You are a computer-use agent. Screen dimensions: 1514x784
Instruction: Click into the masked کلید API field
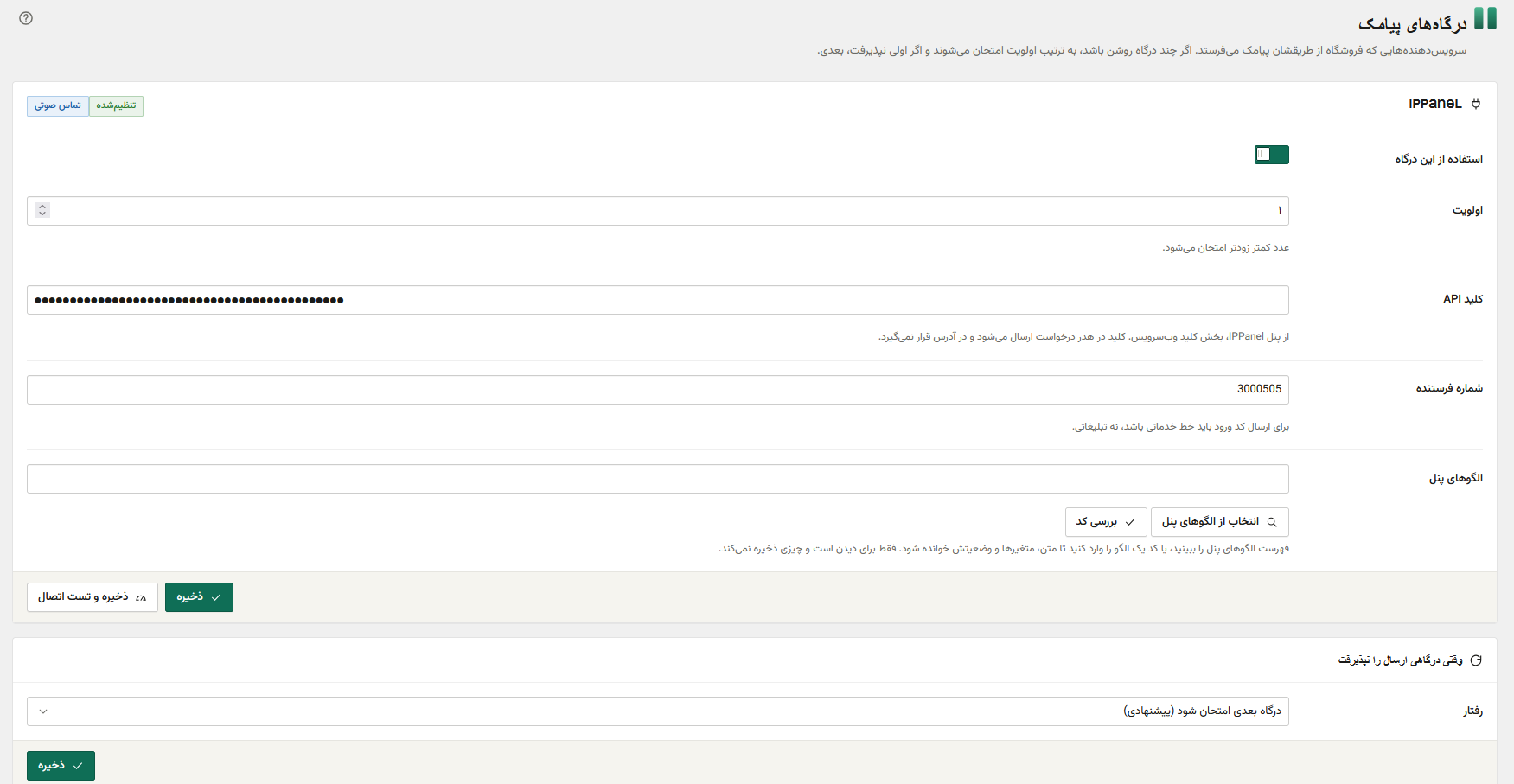pos(658,300)
